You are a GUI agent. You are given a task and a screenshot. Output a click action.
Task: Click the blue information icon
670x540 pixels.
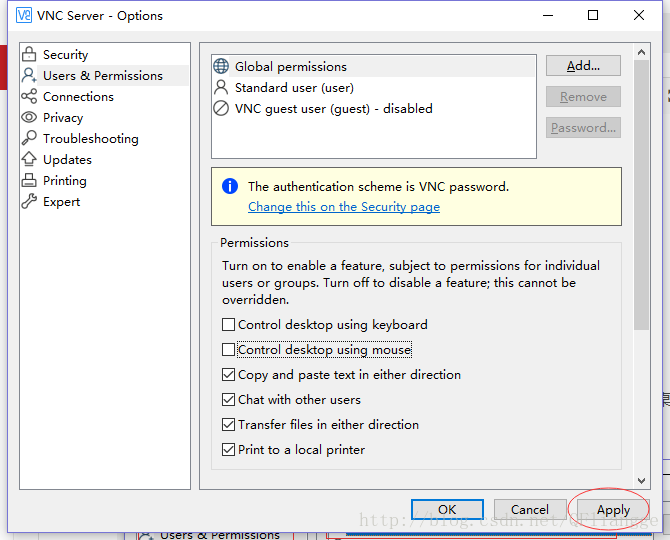pyautogui.click(x=230, y=186)
